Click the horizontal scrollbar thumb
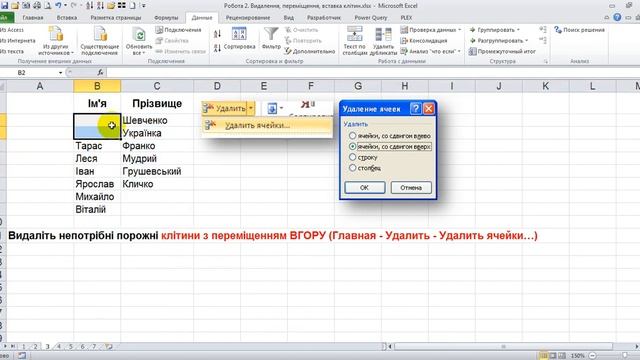 click(x=503, y=347)
